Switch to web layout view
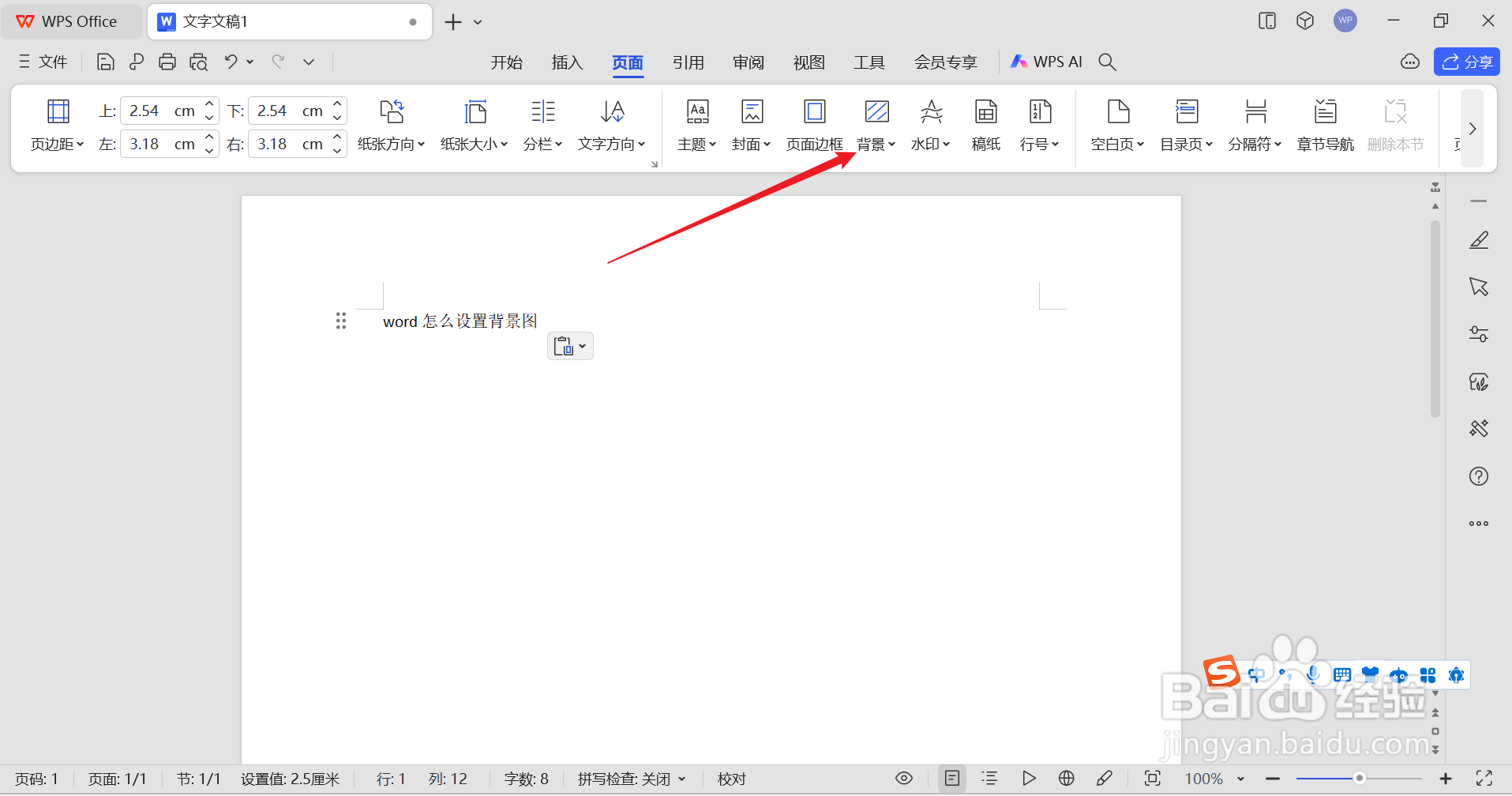Image resolution: width=1512 pixels, height=796 pixels. coord(1067,779)
